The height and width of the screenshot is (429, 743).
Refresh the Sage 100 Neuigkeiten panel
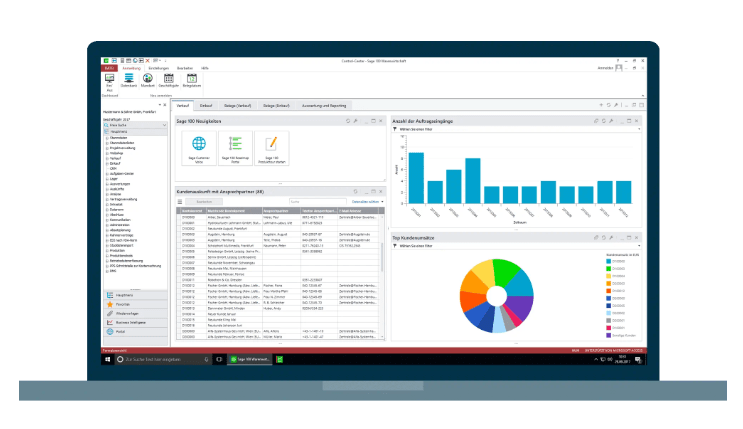pyautogui.click(x=348, y=121)
